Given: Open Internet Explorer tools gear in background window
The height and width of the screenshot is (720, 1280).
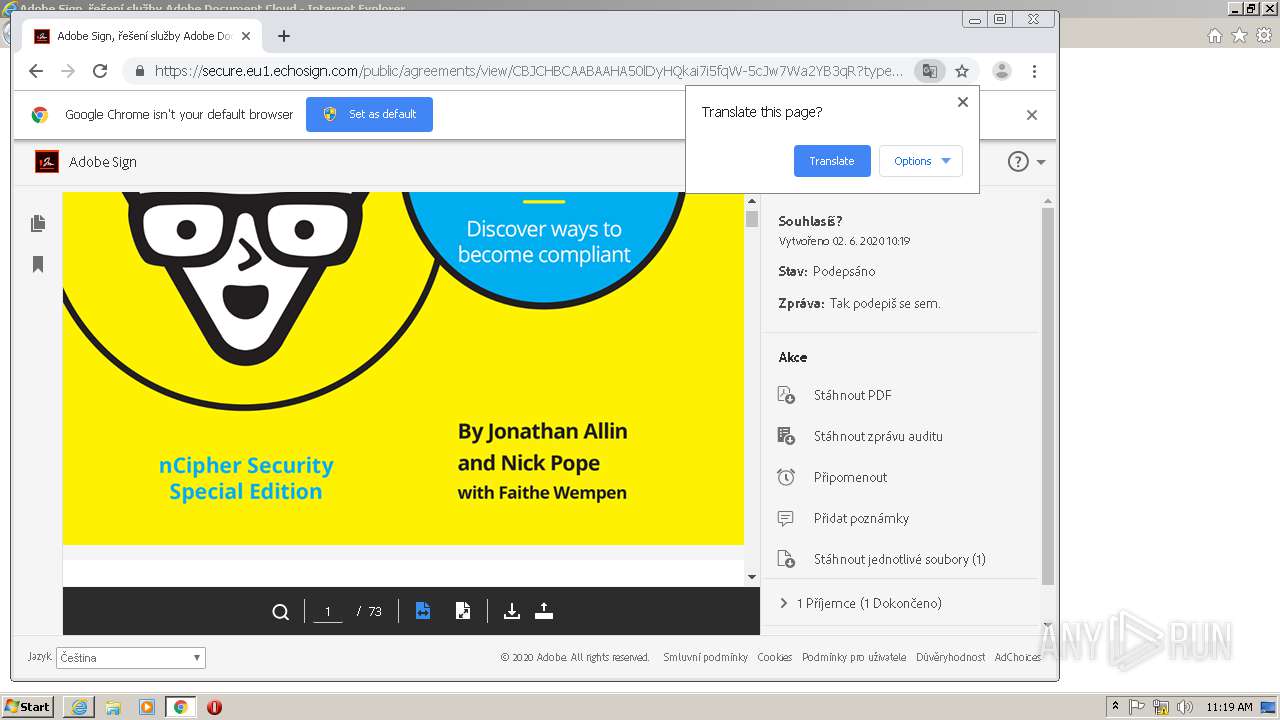Looking at the screenshot, I should click(1265, 36).
